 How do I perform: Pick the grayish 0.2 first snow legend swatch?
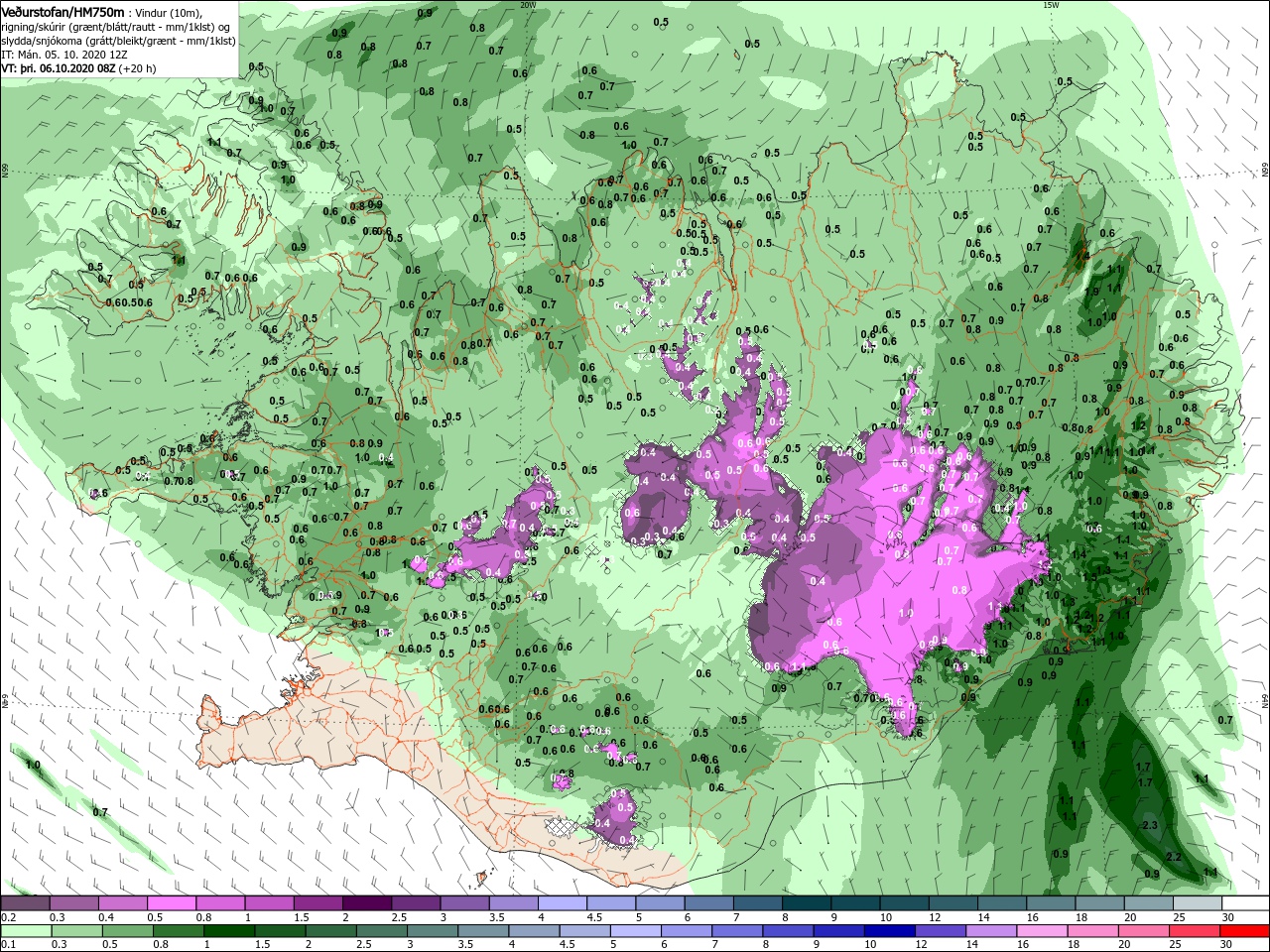(25, 903)
